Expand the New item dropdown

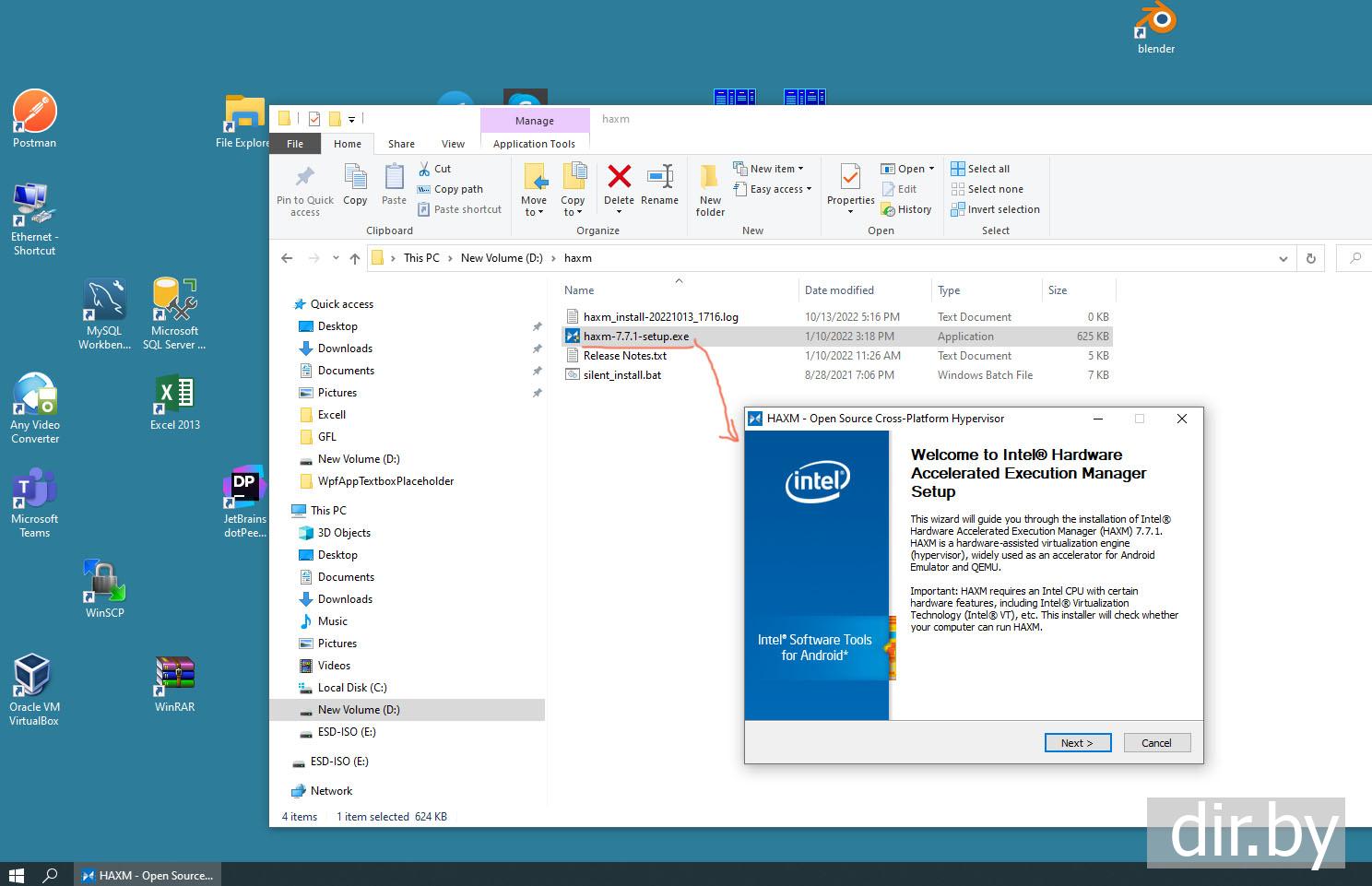click(775, 169)
